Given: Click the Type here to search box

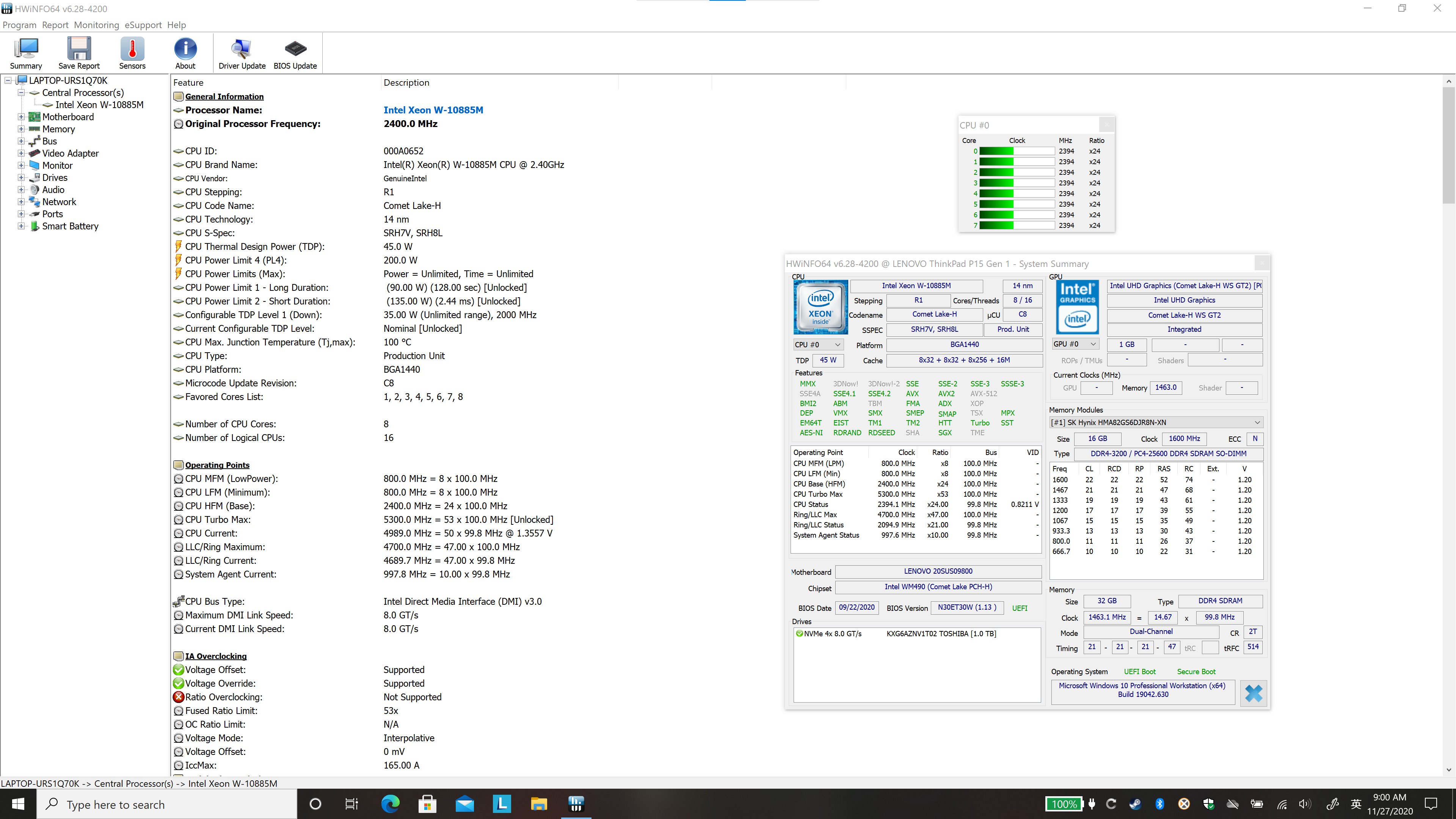Looking at the screenshot, I should click(x=167, y=804).
